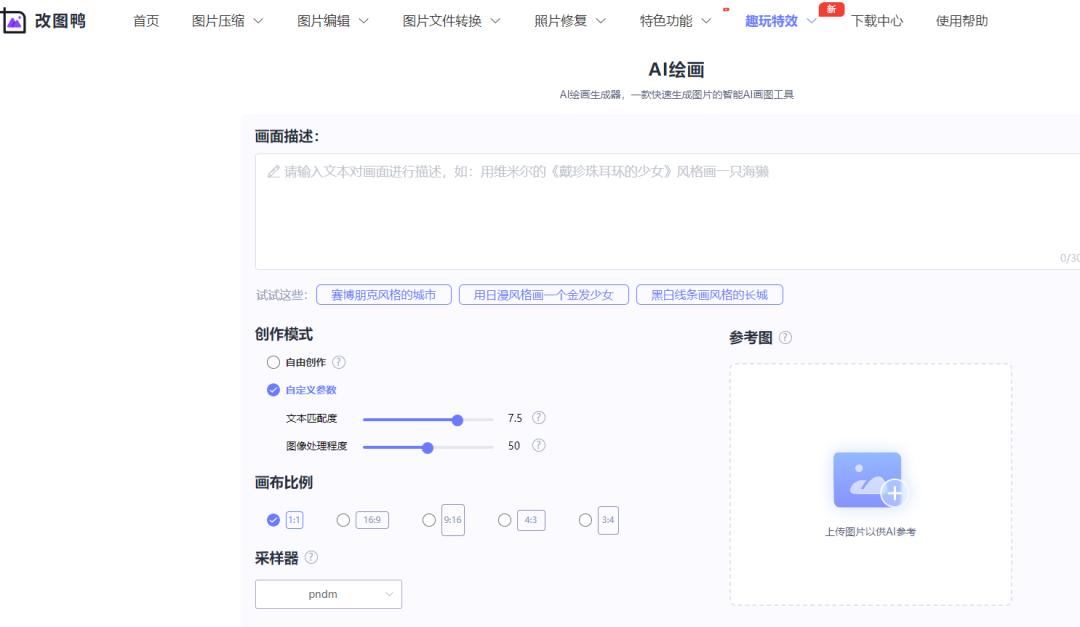Click the pencil icon in the description box
Image resolution: width=1080 pixels, height=627 pixels.
click(x=274, y=171)
